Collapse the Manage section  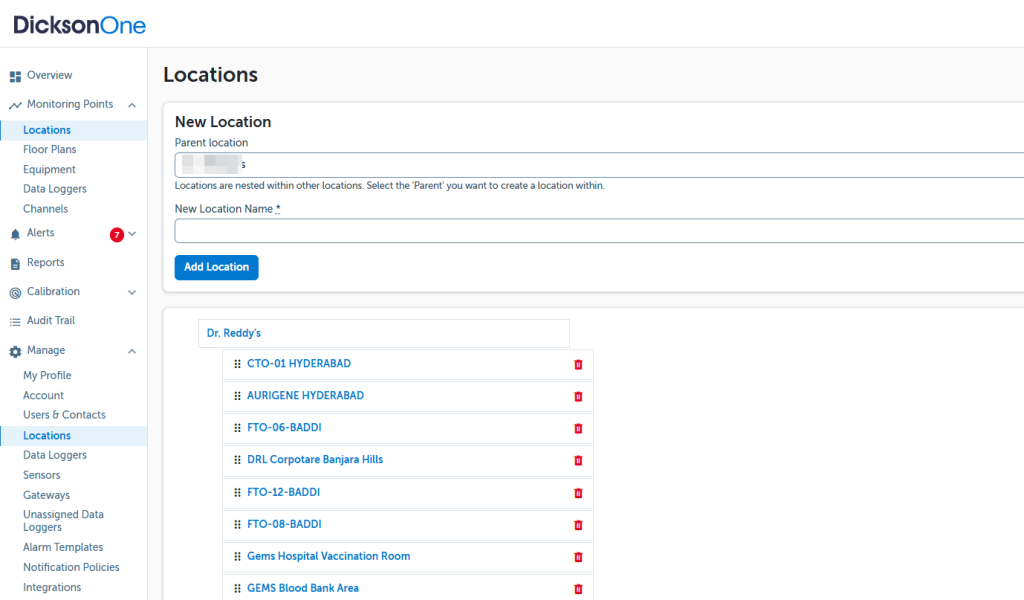[x=132, y=351]
